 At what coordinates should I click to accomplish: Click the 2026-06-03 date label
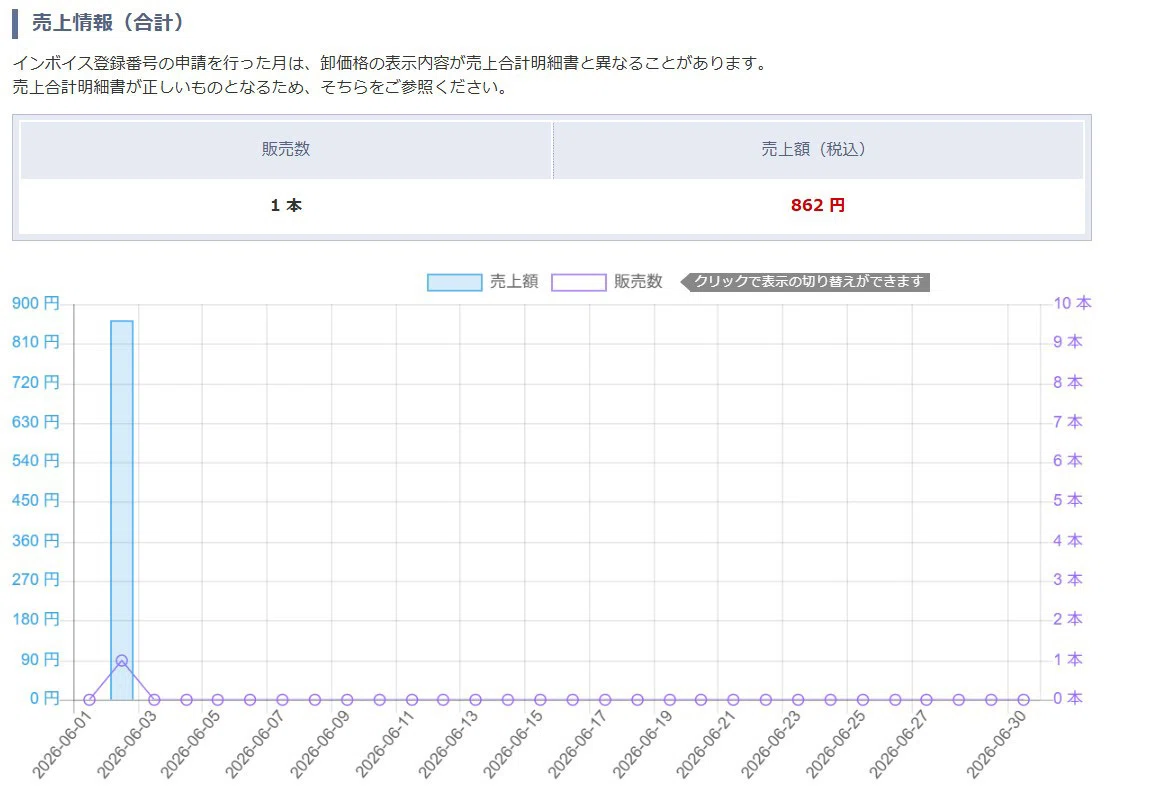click(126, 744)
